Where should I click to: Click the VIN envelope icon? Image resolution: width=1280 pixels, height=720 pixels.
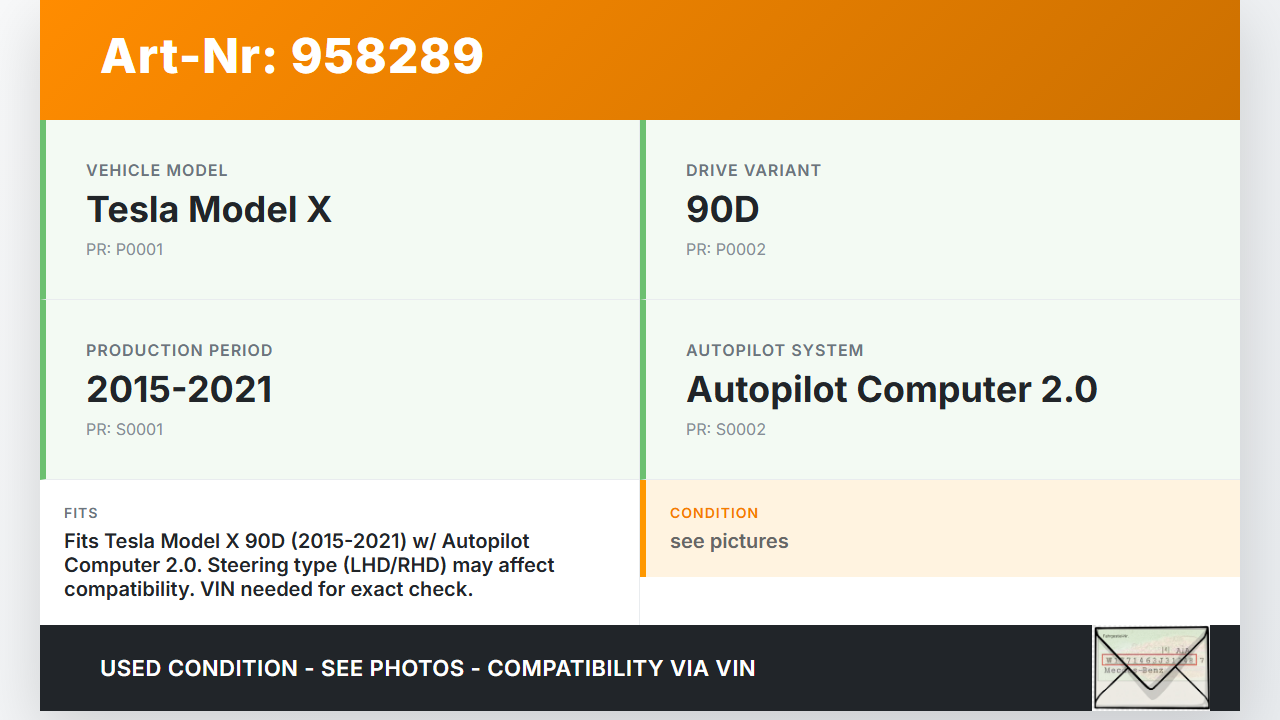coord(1151,667)
